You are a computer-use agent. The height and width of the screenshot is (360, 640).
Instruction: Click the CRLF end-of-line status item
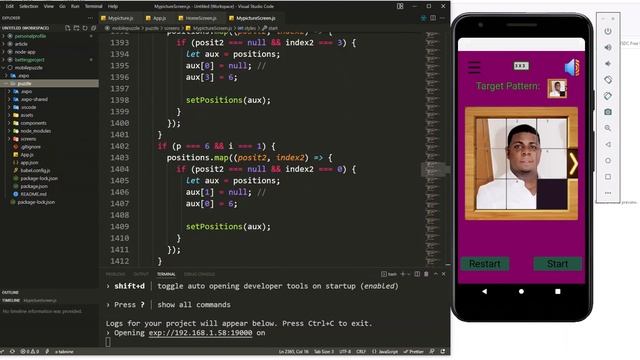(x=361, y=351)
